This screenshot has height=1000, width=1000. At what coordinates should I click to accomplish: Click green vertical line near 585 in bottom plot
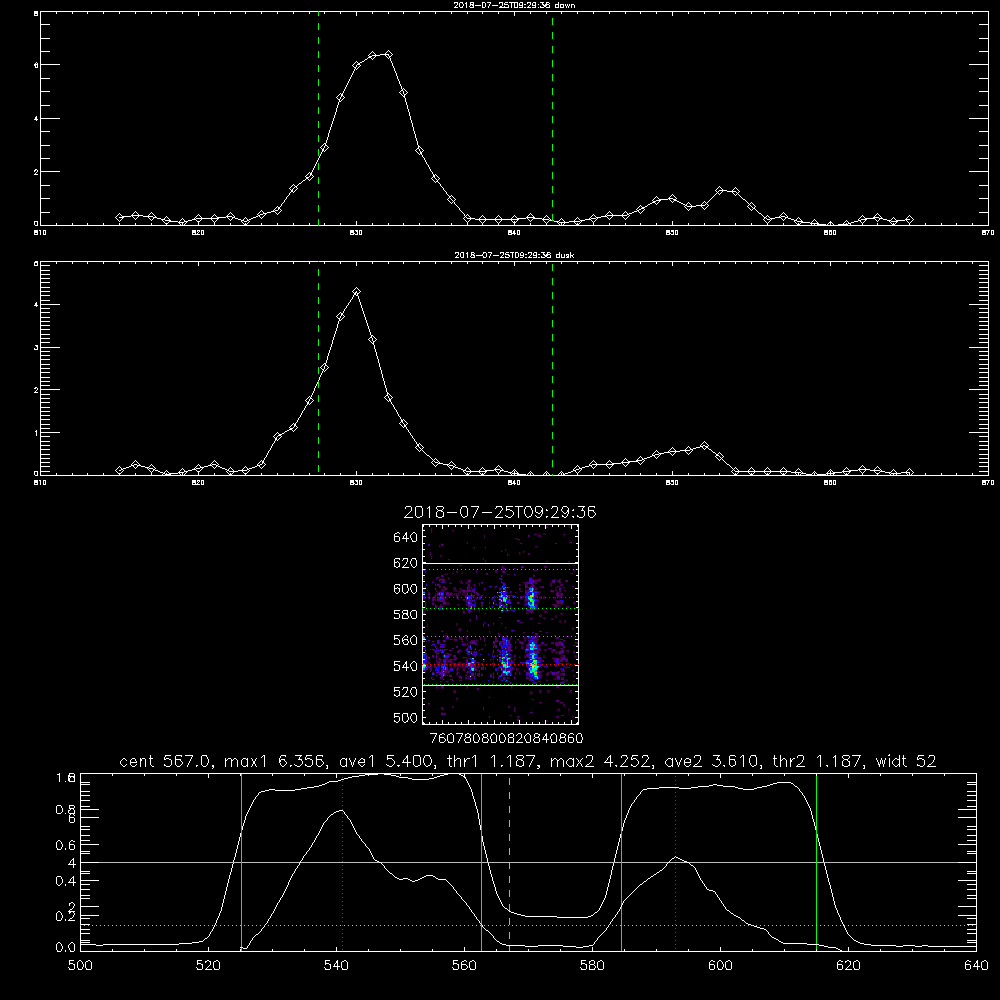621,861
